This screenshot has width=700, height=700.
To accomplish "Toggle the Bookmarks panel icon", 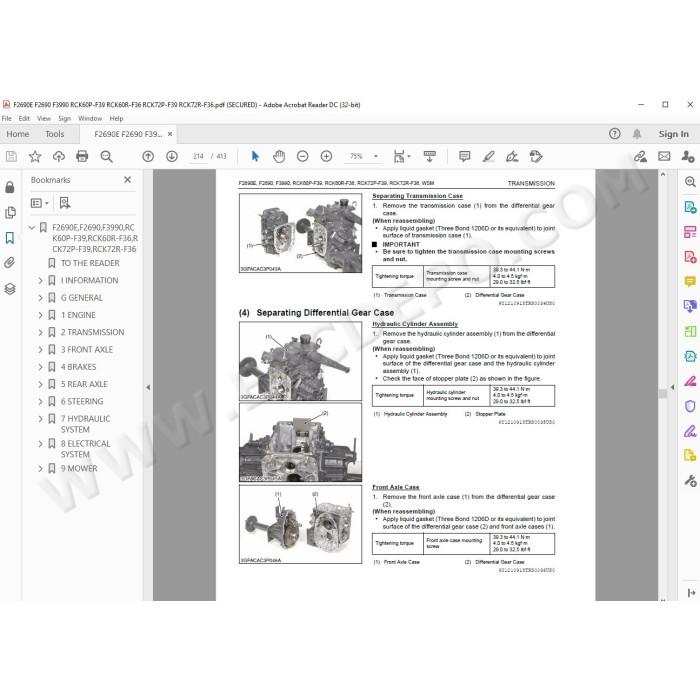I will 10,238.
